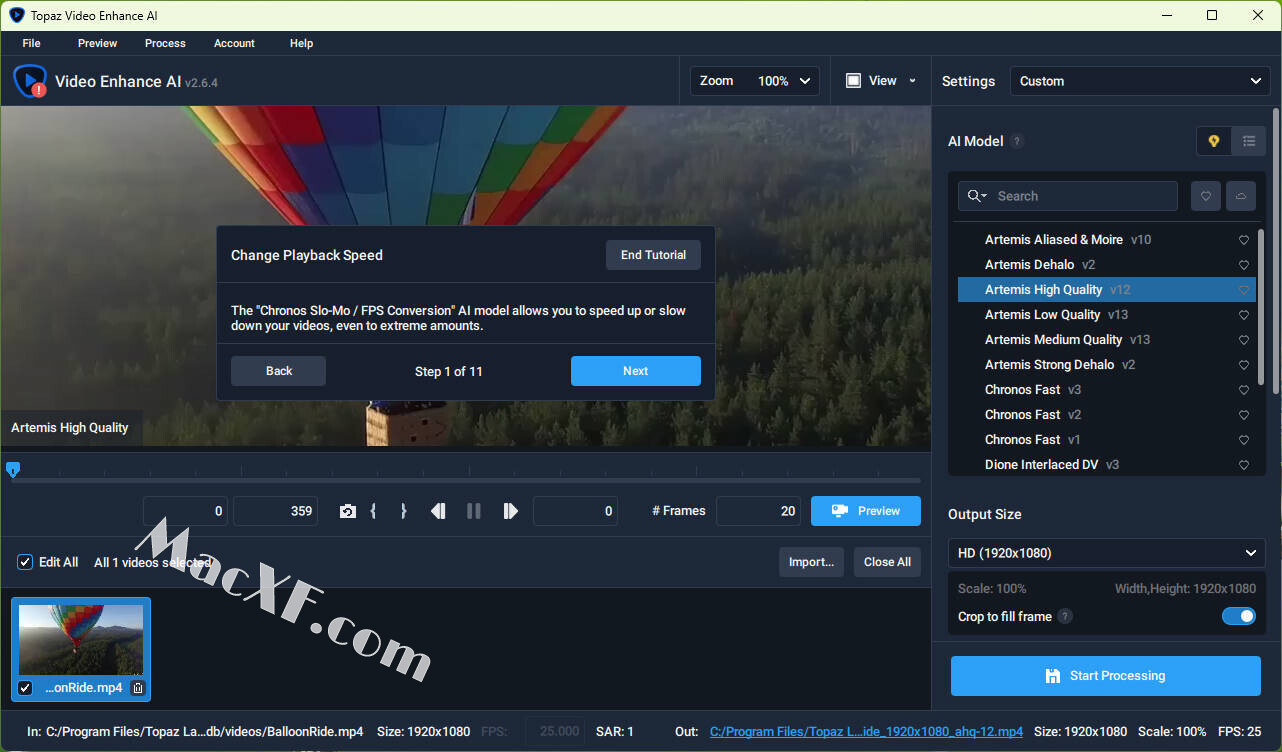Favorite Artemis Medium Quality model
Viewport: 1282px width, 752px height.
tap(1244, 340)
